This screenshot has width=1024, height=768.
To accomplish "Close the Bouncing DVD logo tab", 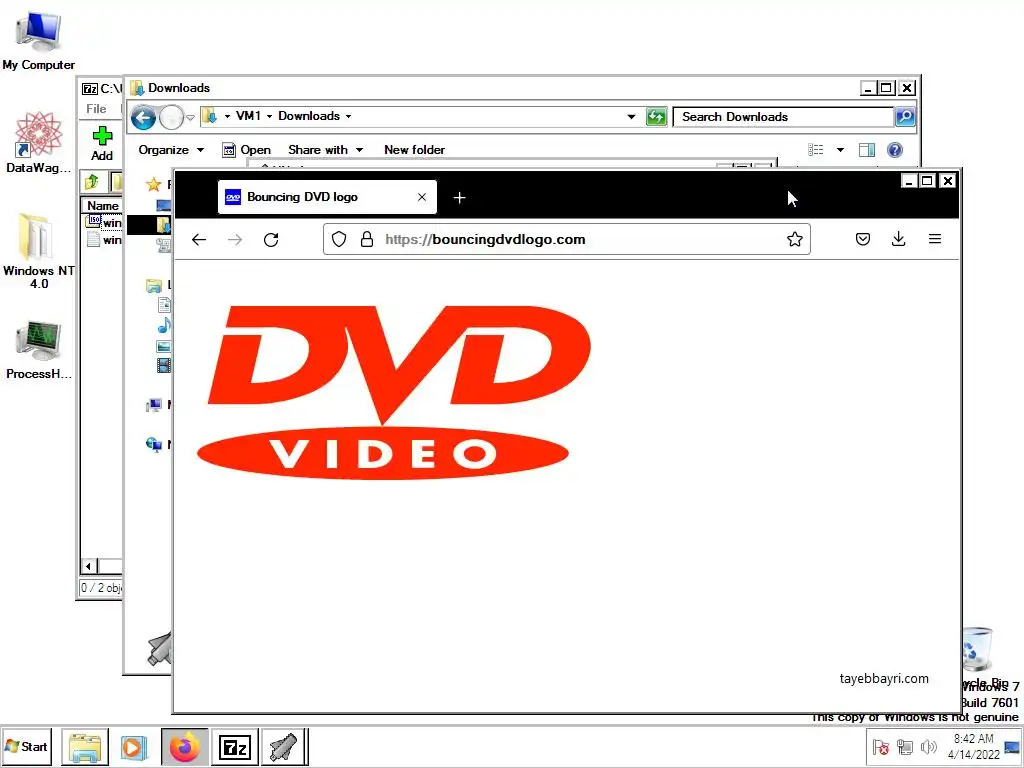I will (x=422, y=197).
